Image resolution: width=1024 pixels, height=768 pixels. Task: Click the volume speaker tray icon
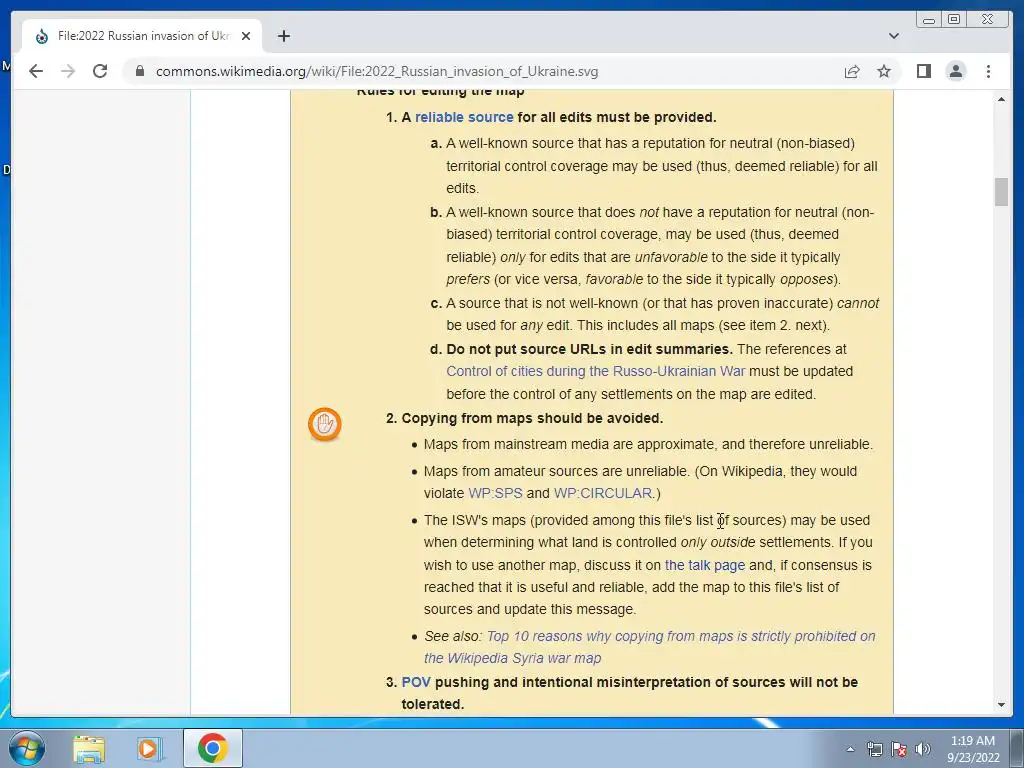(x=922, y=749)
